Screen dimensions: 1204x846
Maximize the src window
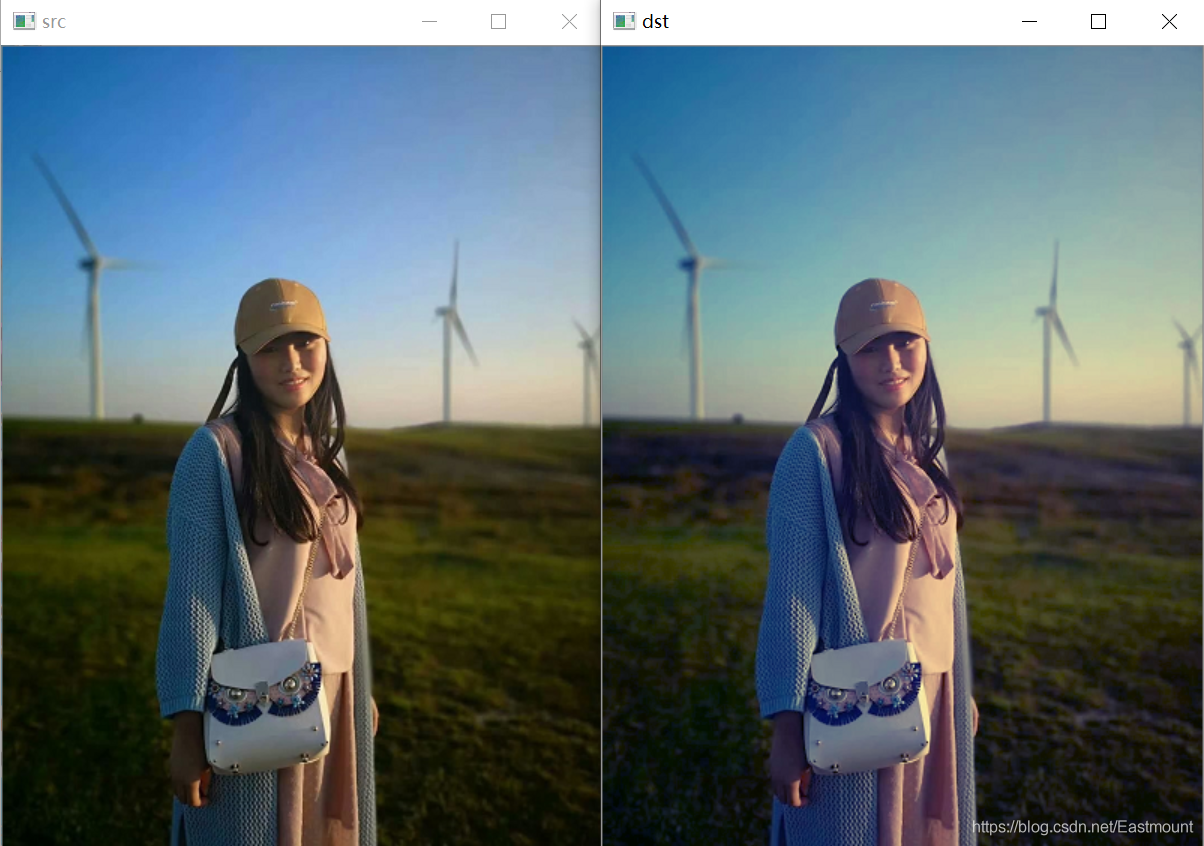point(499,22)
